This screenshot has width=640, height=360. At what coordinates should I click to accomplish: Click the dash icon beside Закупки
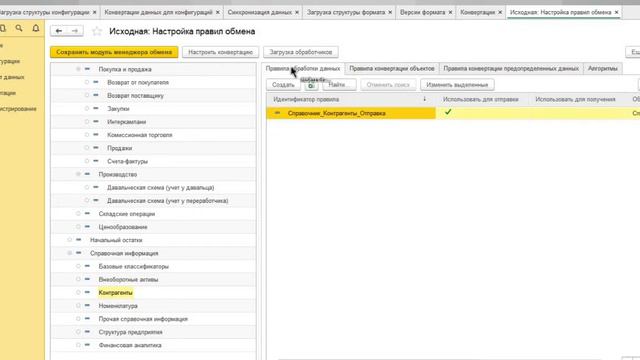tap(96, 109)
